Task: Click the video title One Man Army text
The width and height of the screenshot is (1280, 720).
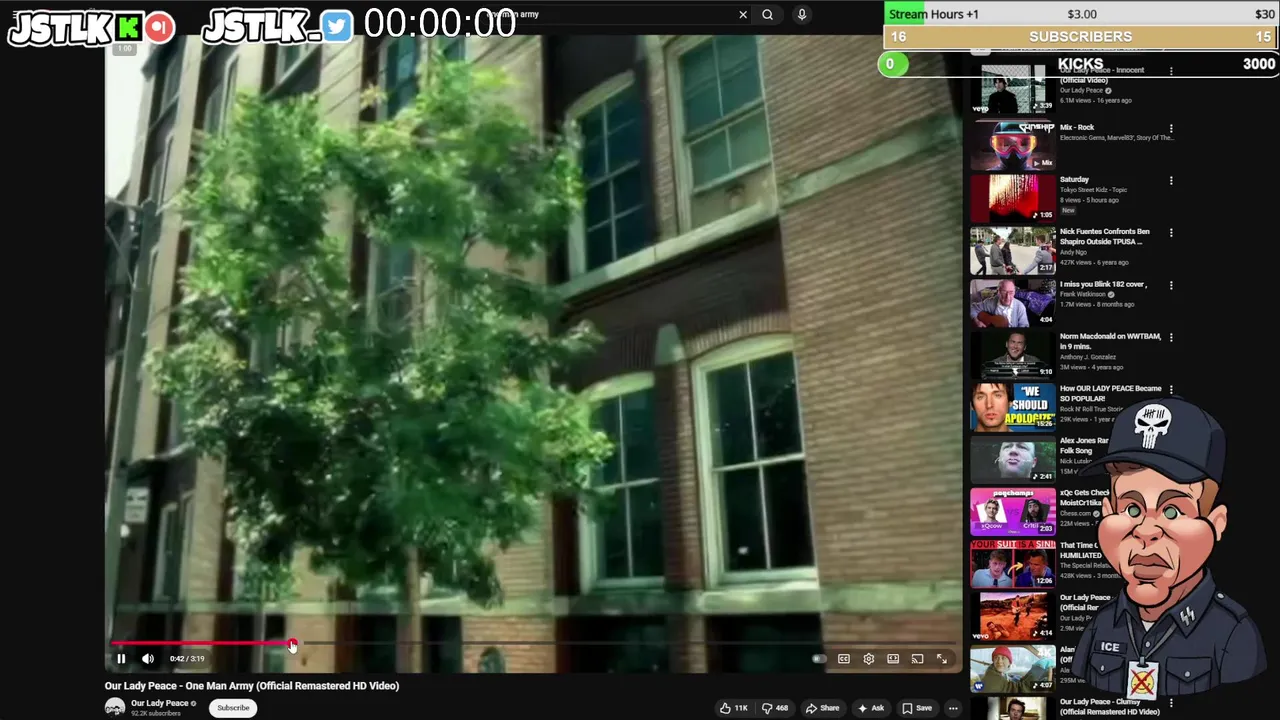Action: click(x=252, y=686)
